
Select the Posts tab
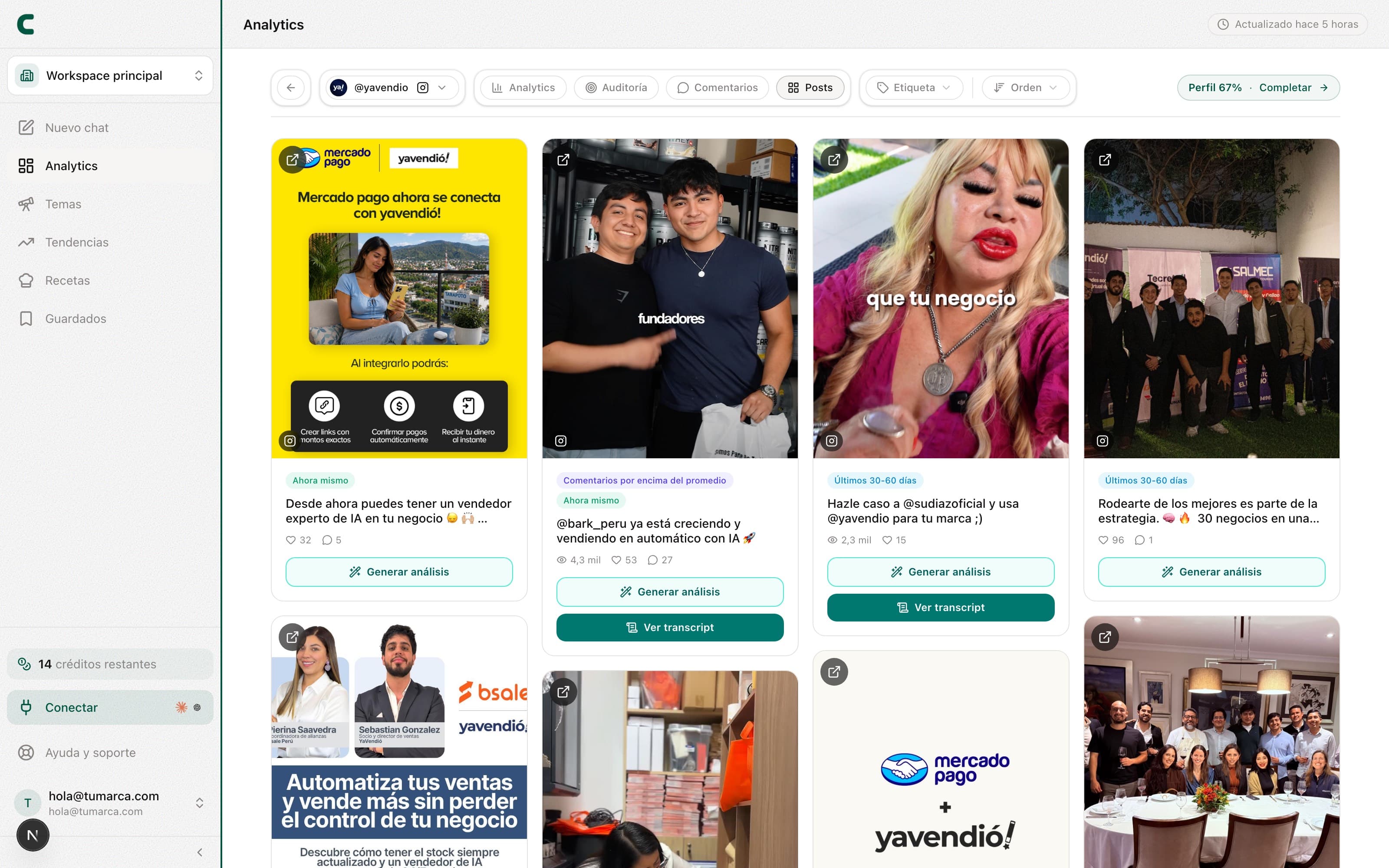click(810, 88)
